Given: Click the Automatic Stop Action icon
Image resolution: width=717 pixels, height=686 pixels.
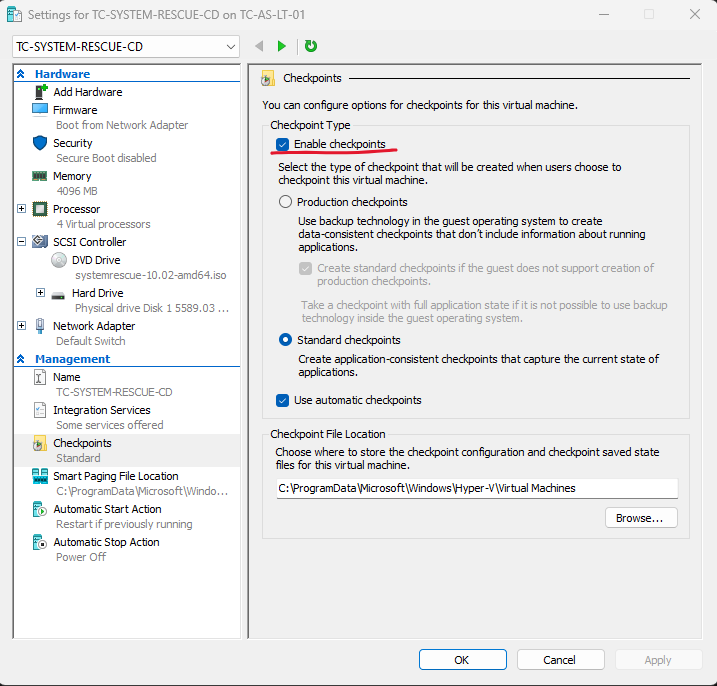Looking at the screenshot, I should pos(40,542).
